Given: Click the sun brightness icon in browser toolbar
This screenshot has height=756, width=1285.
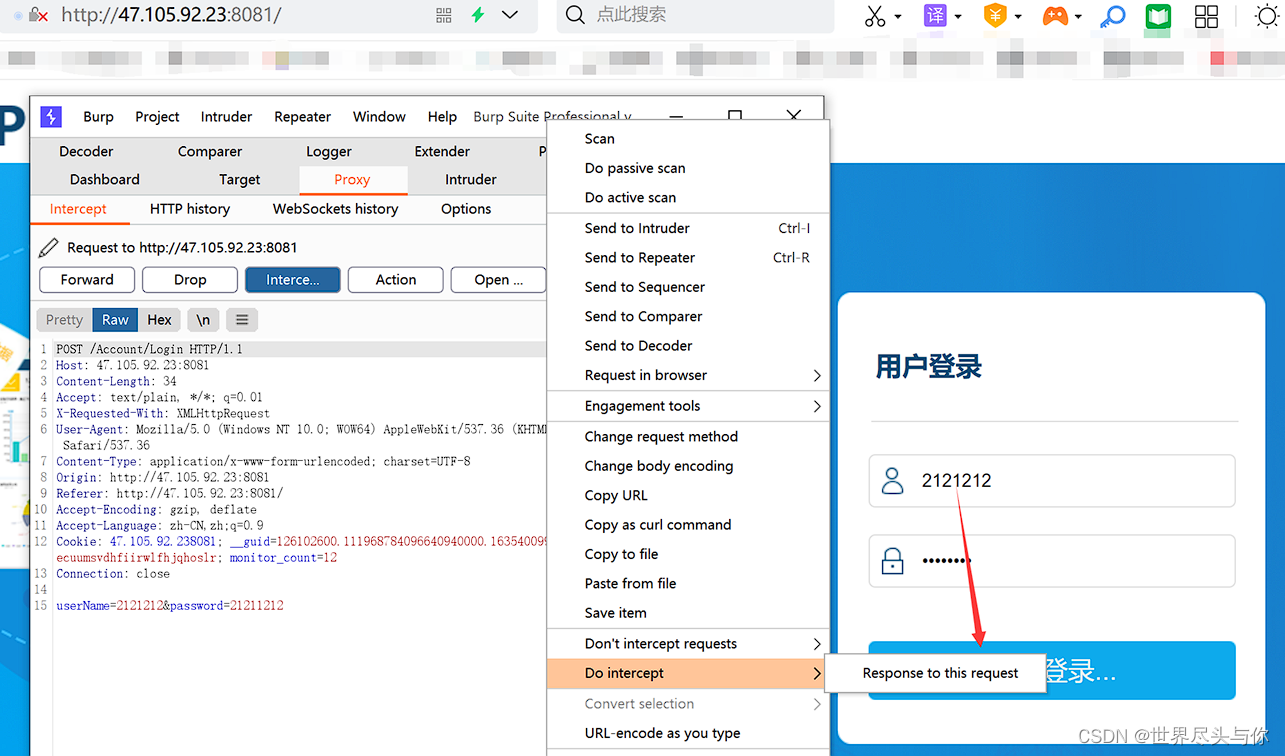Looking at the screenshot, I should tap(1266, 16).
